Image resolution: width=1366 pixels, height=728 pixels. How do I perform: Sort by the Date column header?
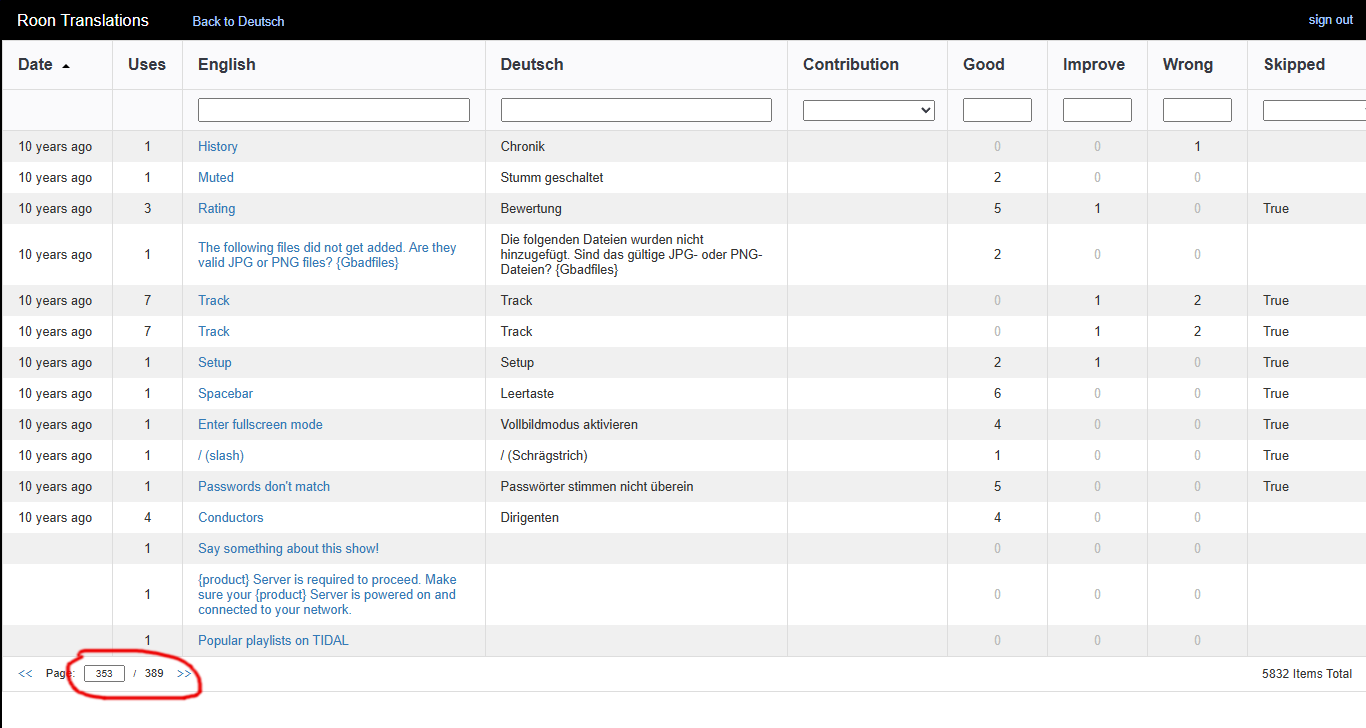click(x=36, y=65)
